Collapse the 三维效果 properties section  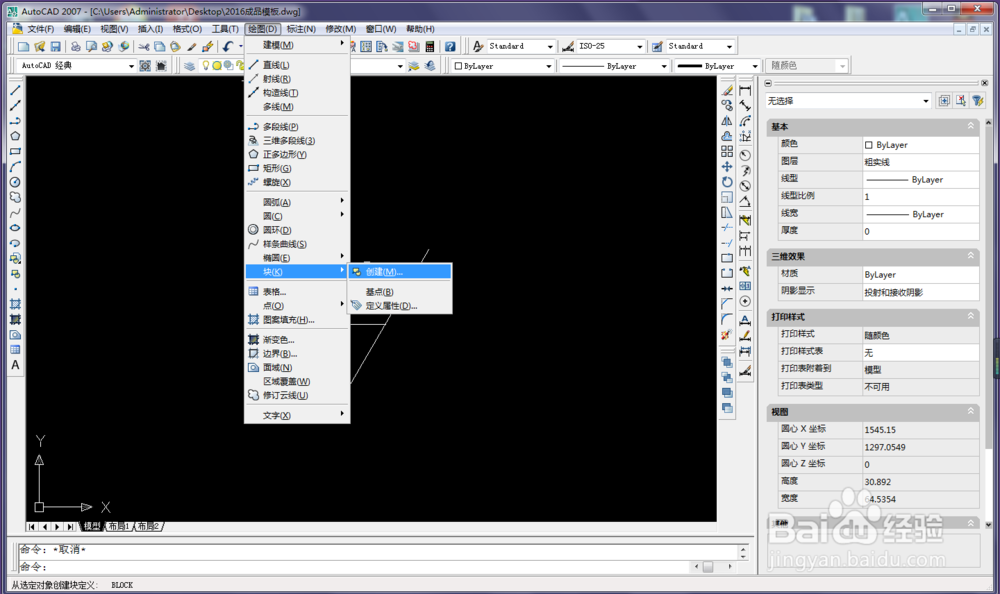[971, 256]
